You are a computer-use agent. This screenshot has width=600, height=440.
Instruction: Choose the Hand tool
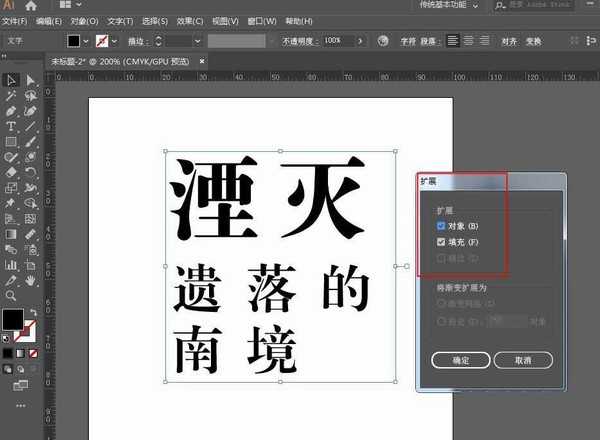tap(31, 281)
